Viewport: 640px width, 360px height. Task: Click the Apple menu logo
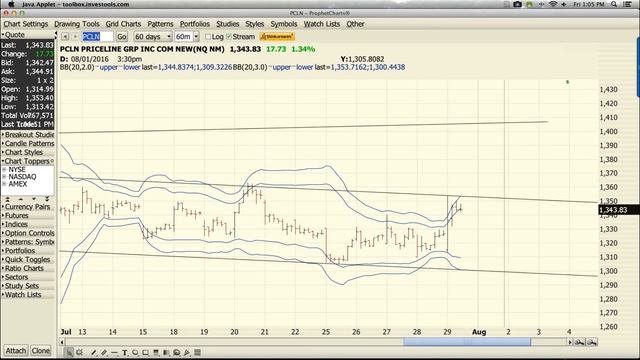12,4
